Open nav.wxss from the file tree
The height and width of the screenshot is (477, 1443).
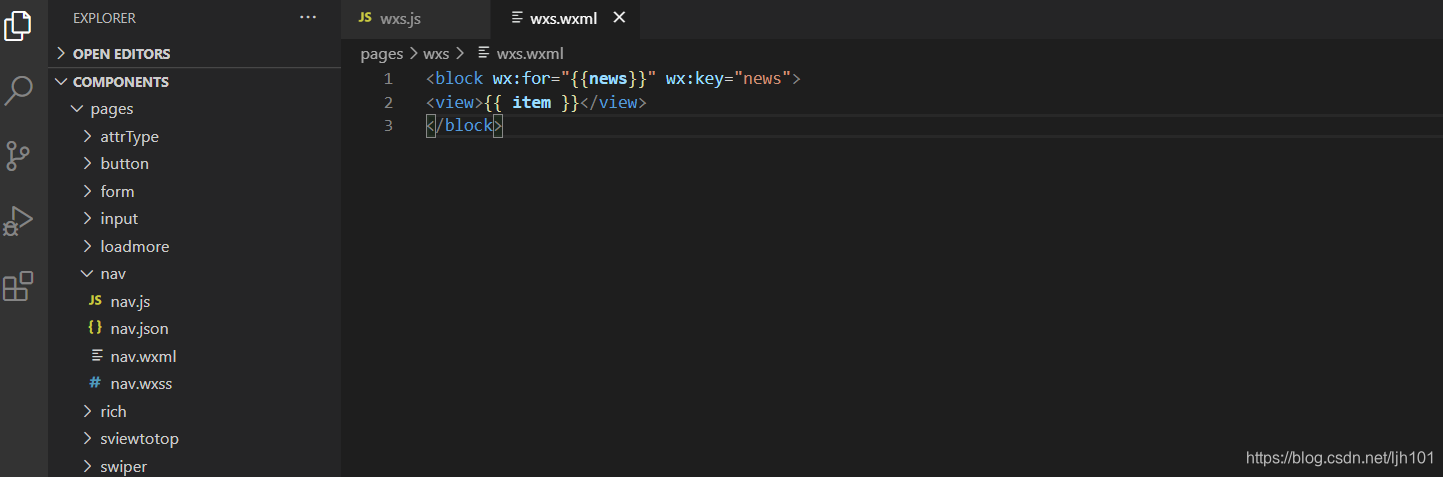(195, 383)
